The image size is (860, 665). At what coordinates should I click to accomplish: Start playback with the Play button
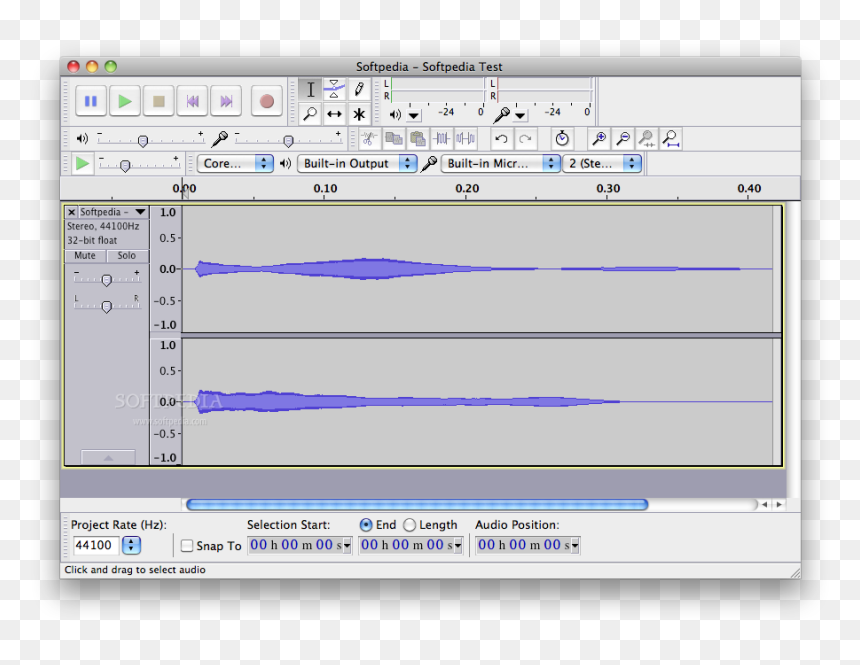point(125,101)
